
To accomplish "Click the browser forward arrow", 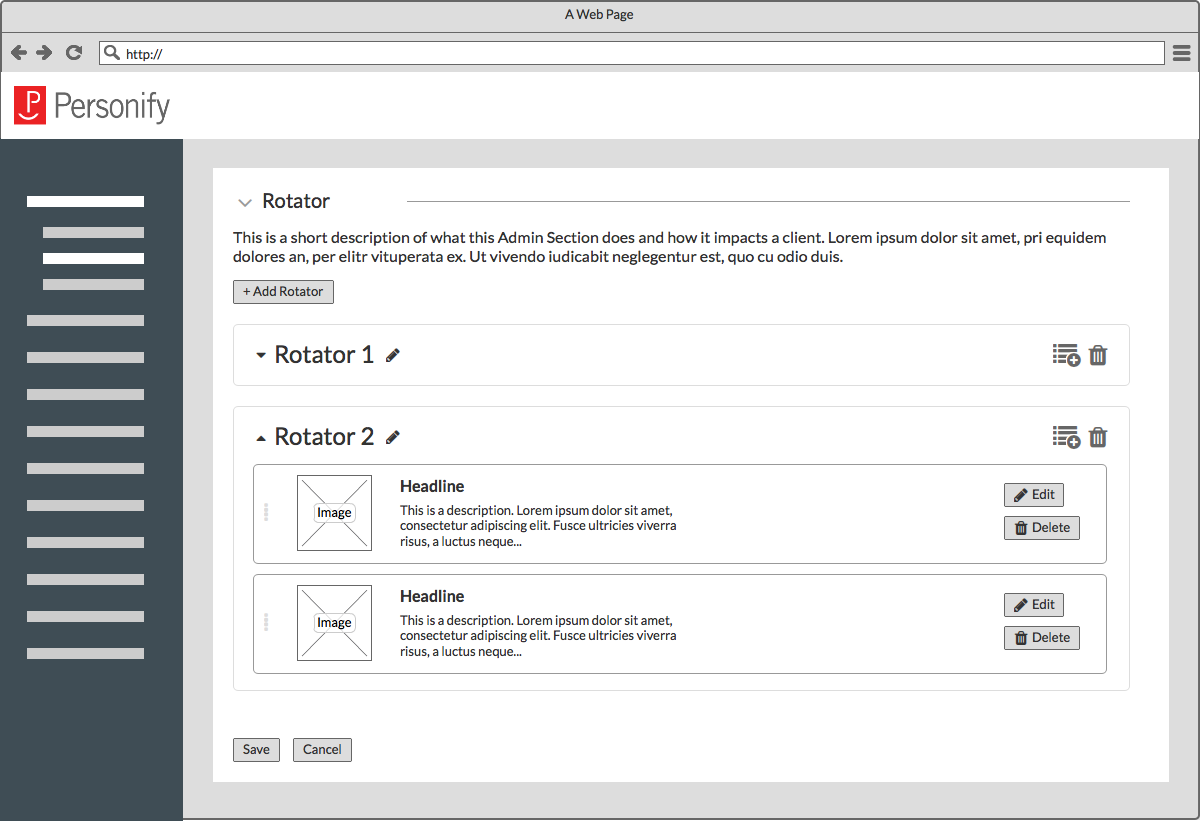I will point(44,53).
